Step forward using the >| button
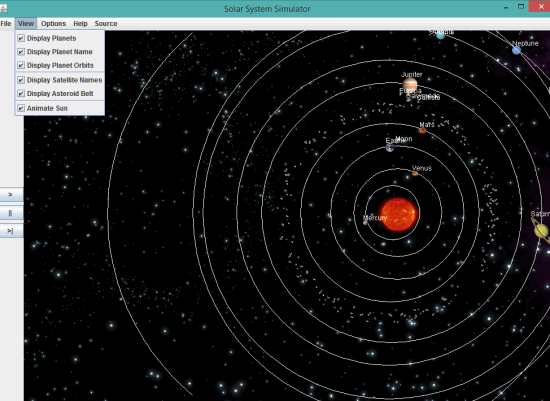The image size is (550, 401). [11, 231]
